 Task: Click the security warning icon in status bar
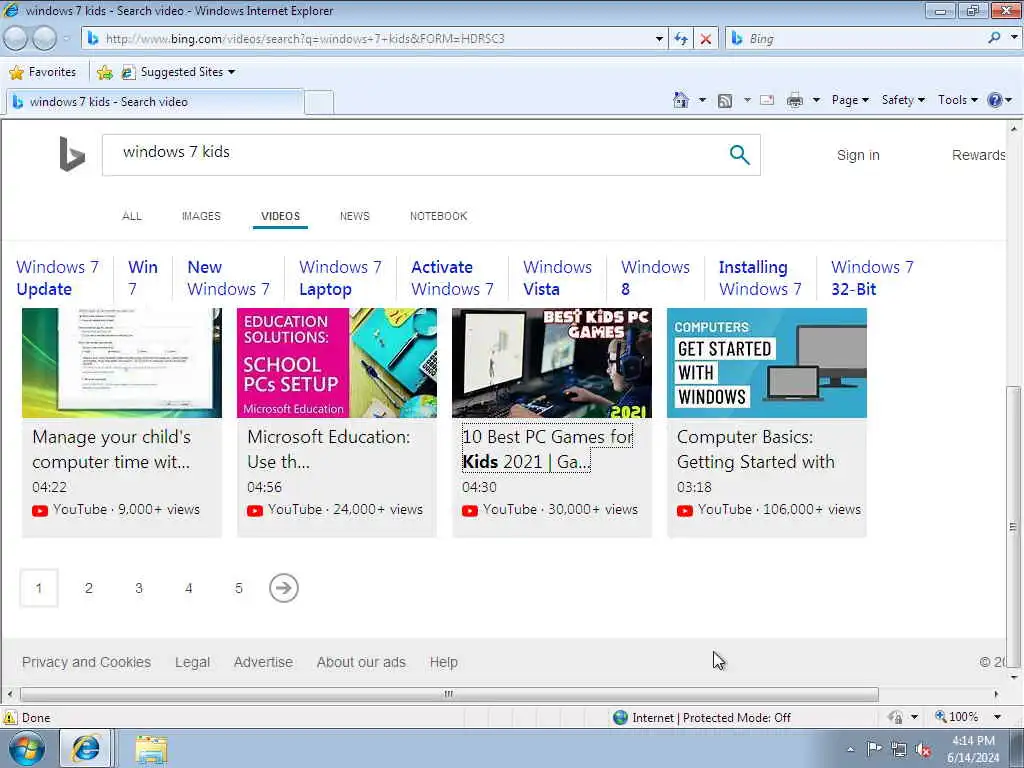coord(10,717)
